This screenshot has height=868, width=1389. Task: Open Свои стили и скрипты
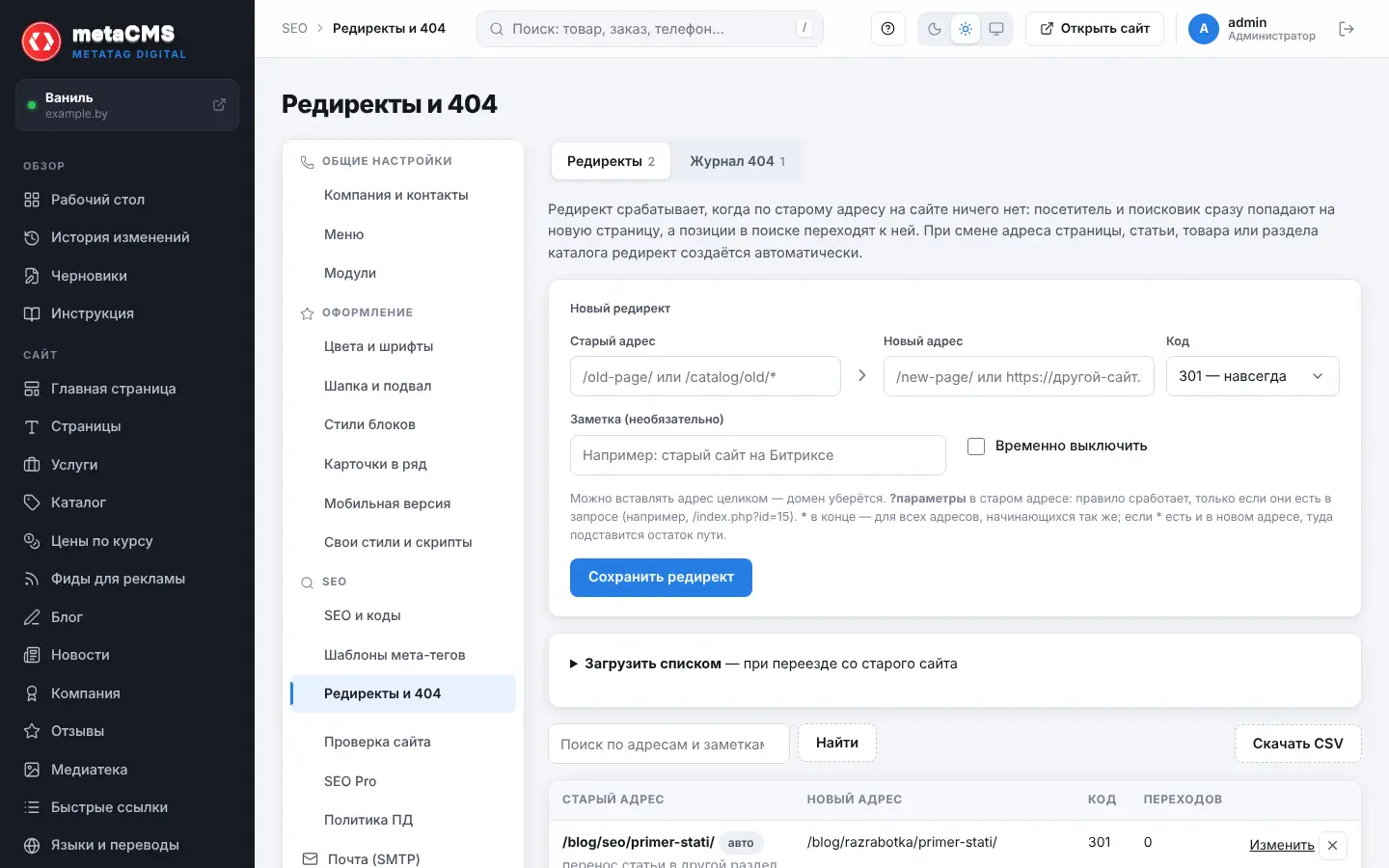(x=403, y=542)
